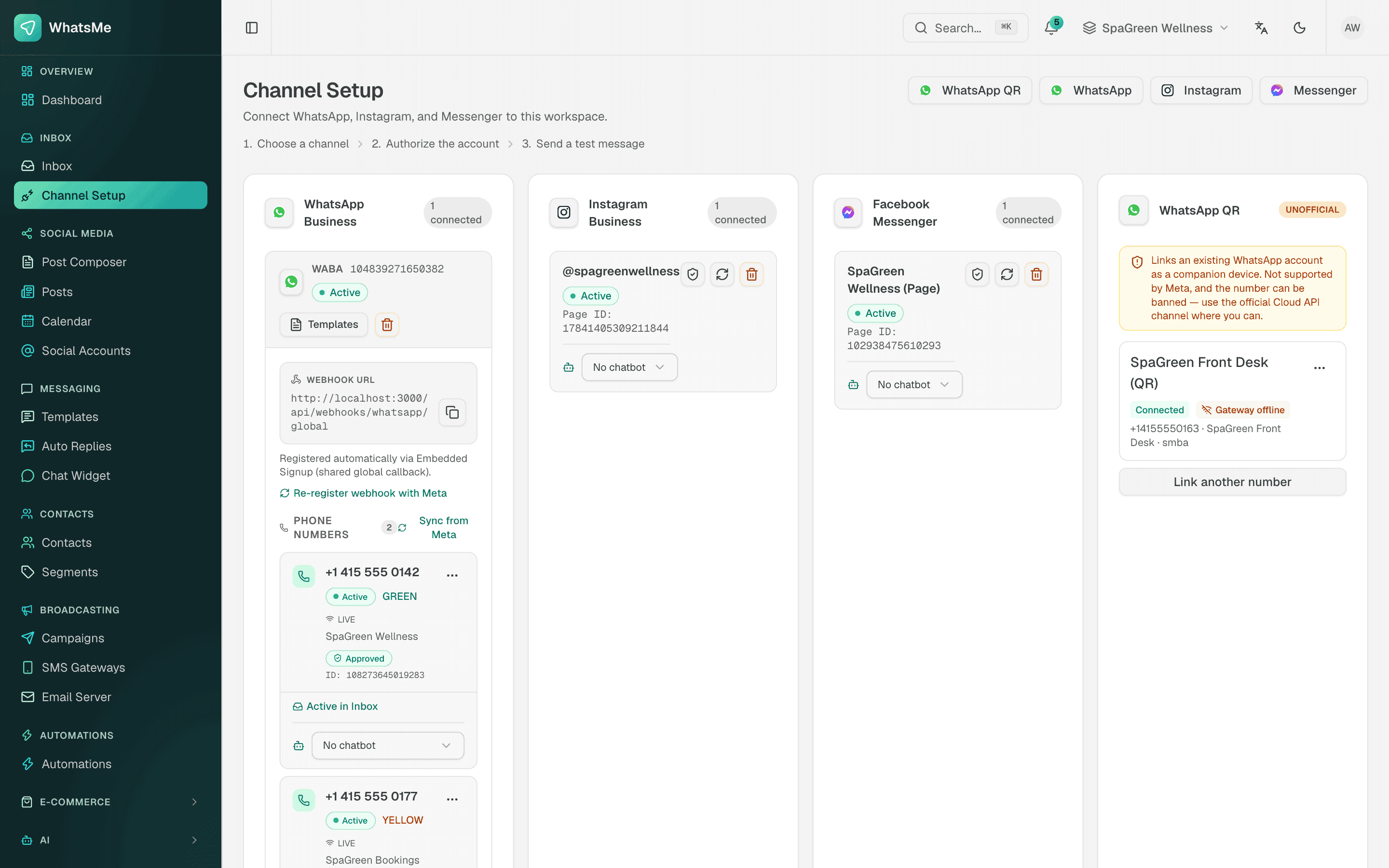Open Templates button in WABA card
Viewport: 1389px width, 868px height.
tap(324, 325)
